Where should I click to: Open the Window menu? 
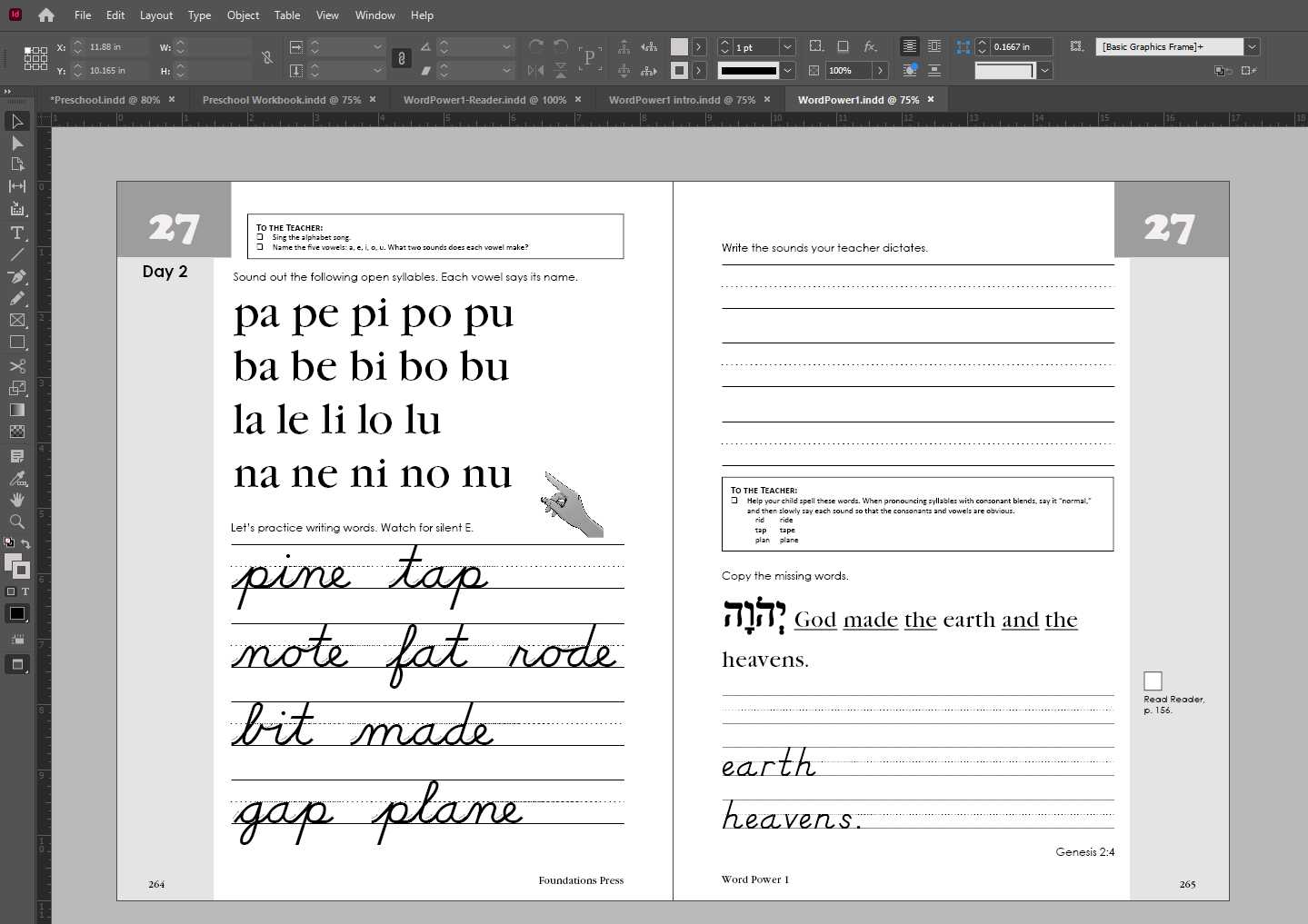click(374, 15)
